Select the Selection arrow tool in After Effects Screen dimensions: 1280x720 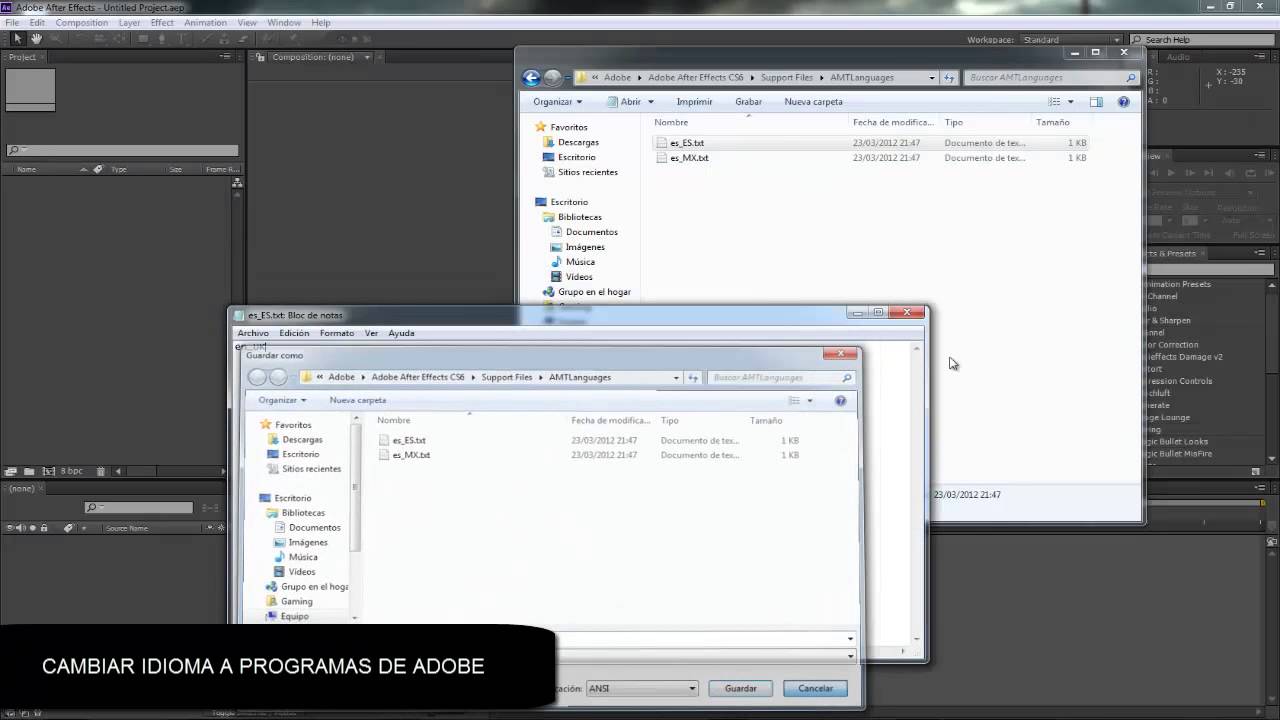pos(17,39)
